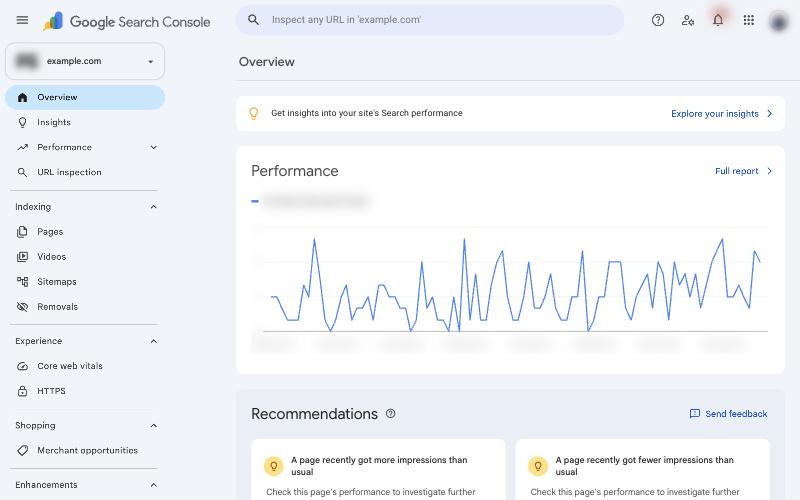
Task: Click the Overview page title
Action: click(266, 62)
